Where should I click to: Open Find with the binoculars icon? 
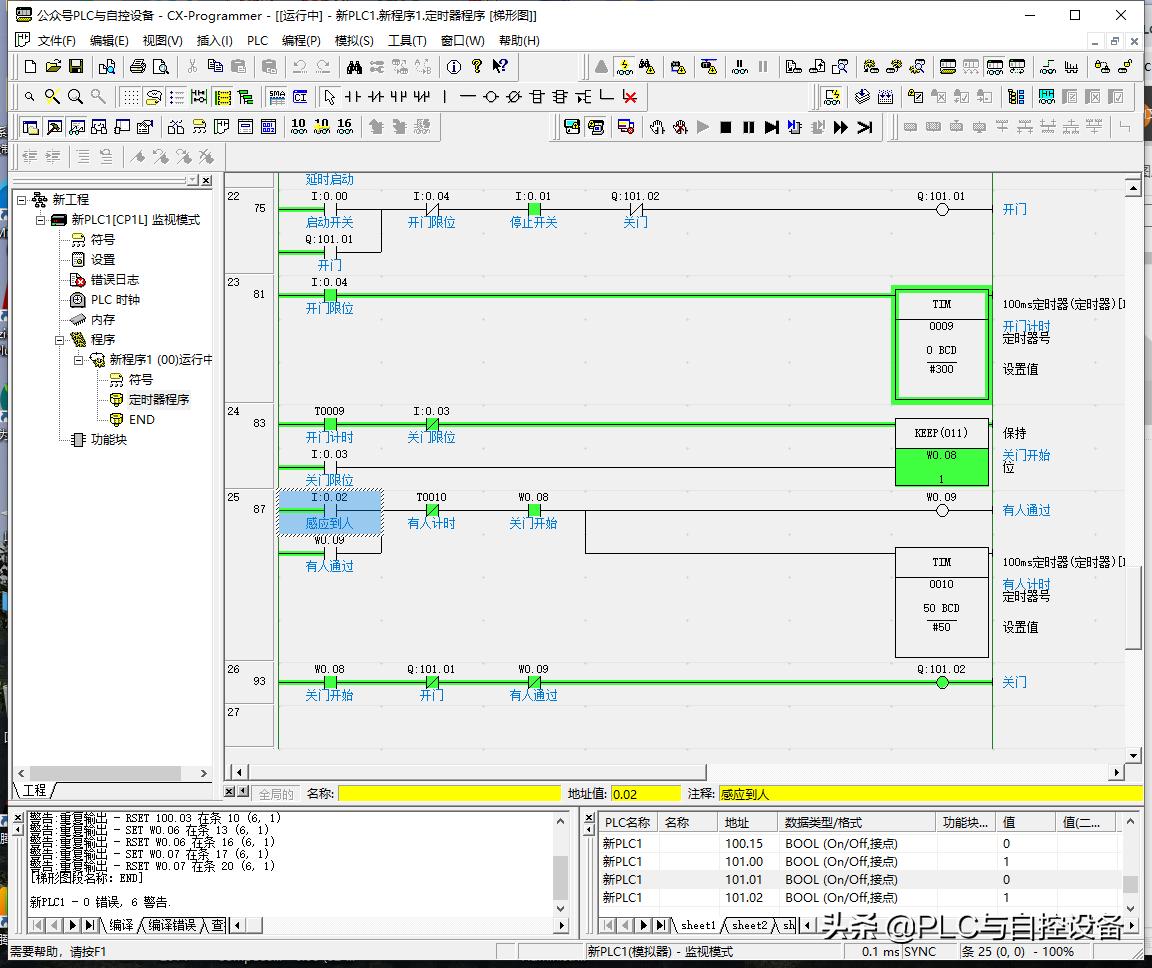click(354, 67)
